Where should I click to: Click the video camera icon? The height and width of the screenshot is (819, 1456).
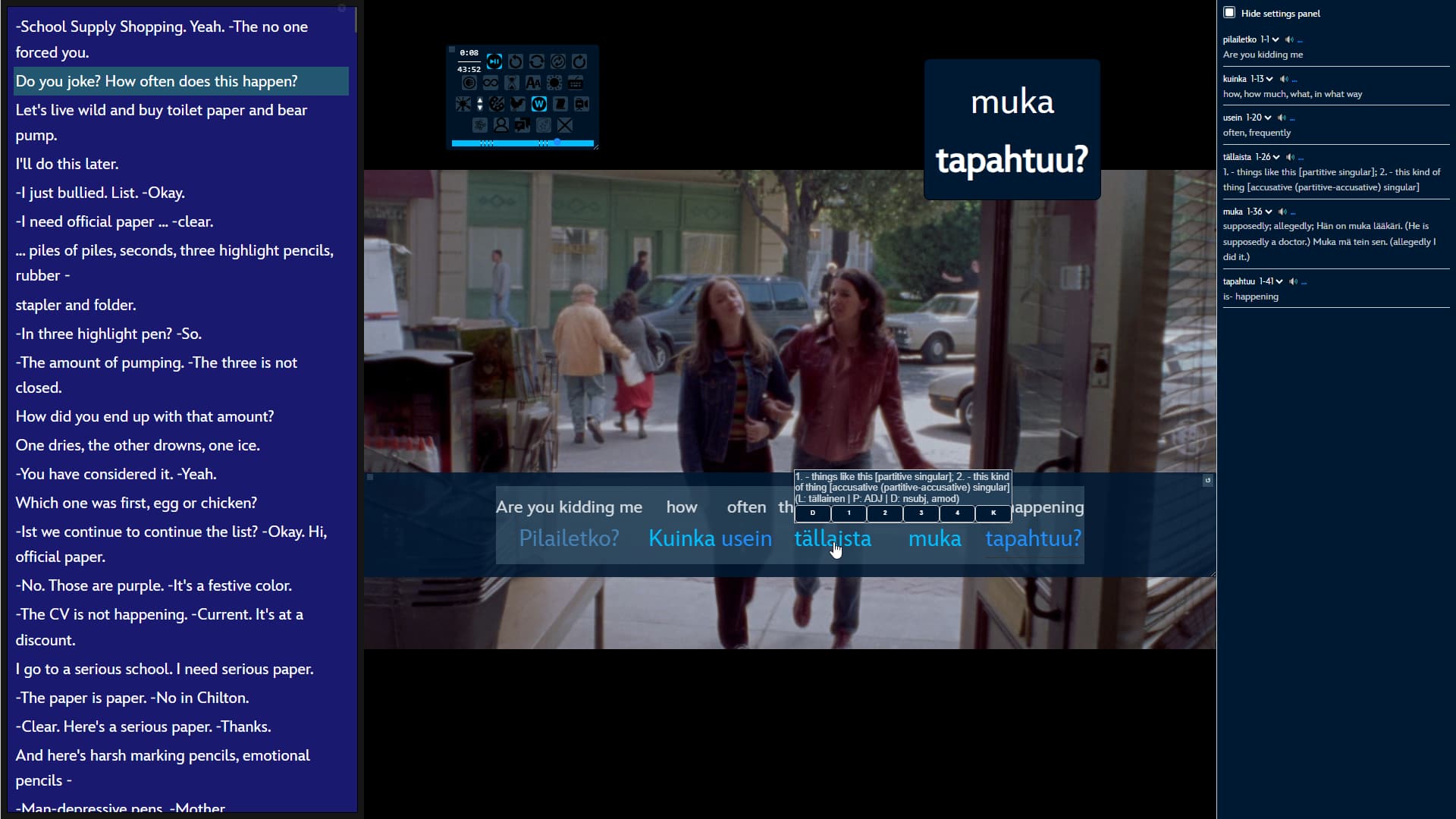582,104
